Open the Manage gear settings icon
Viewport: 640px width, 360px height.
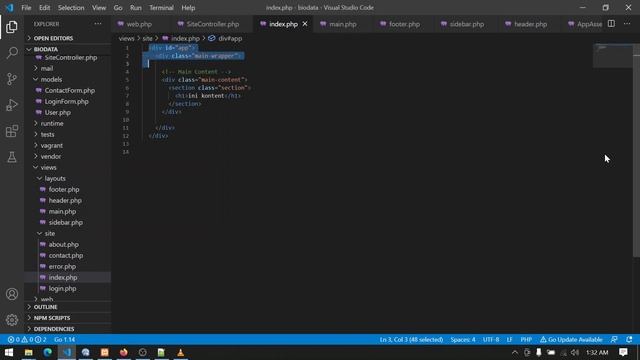12,320
